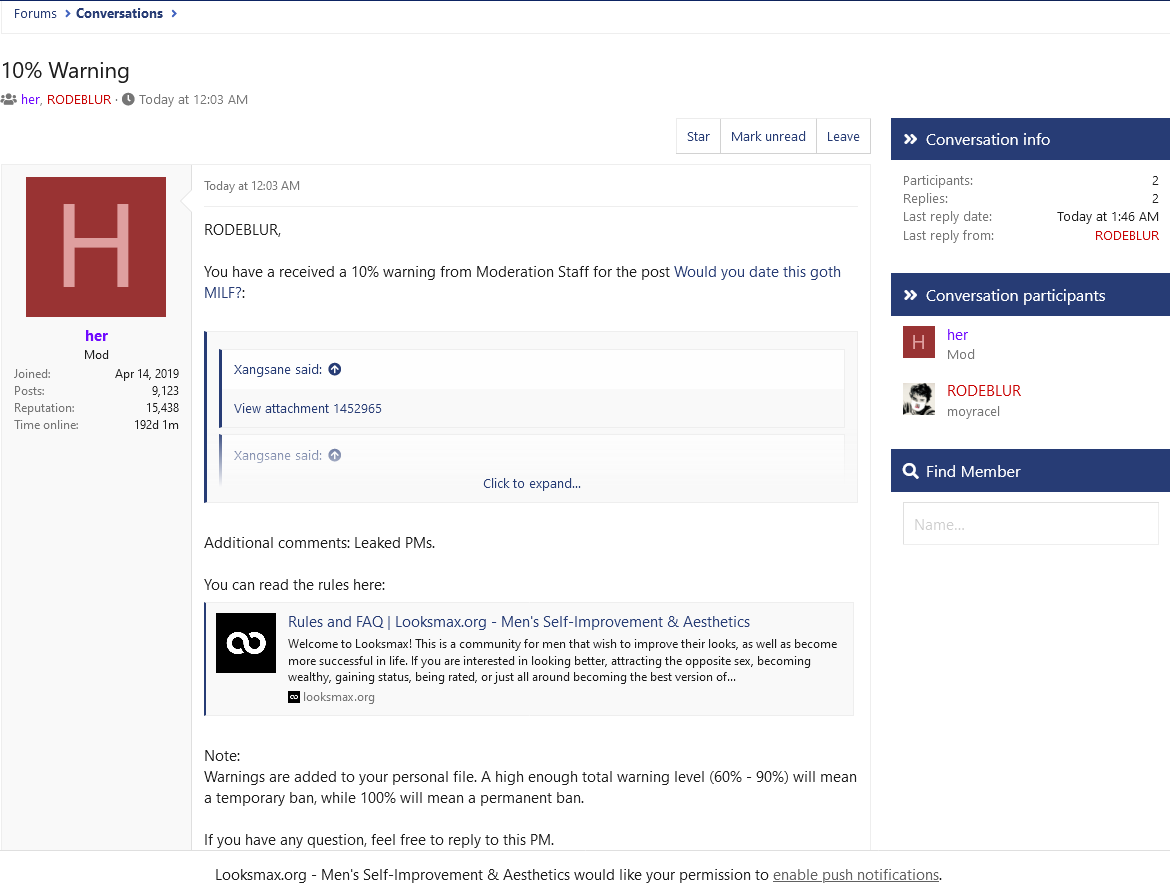Viewport: 1170px width, 894px height.
Task: Mark the conversation as unread
Action: [x=768, y=137]
